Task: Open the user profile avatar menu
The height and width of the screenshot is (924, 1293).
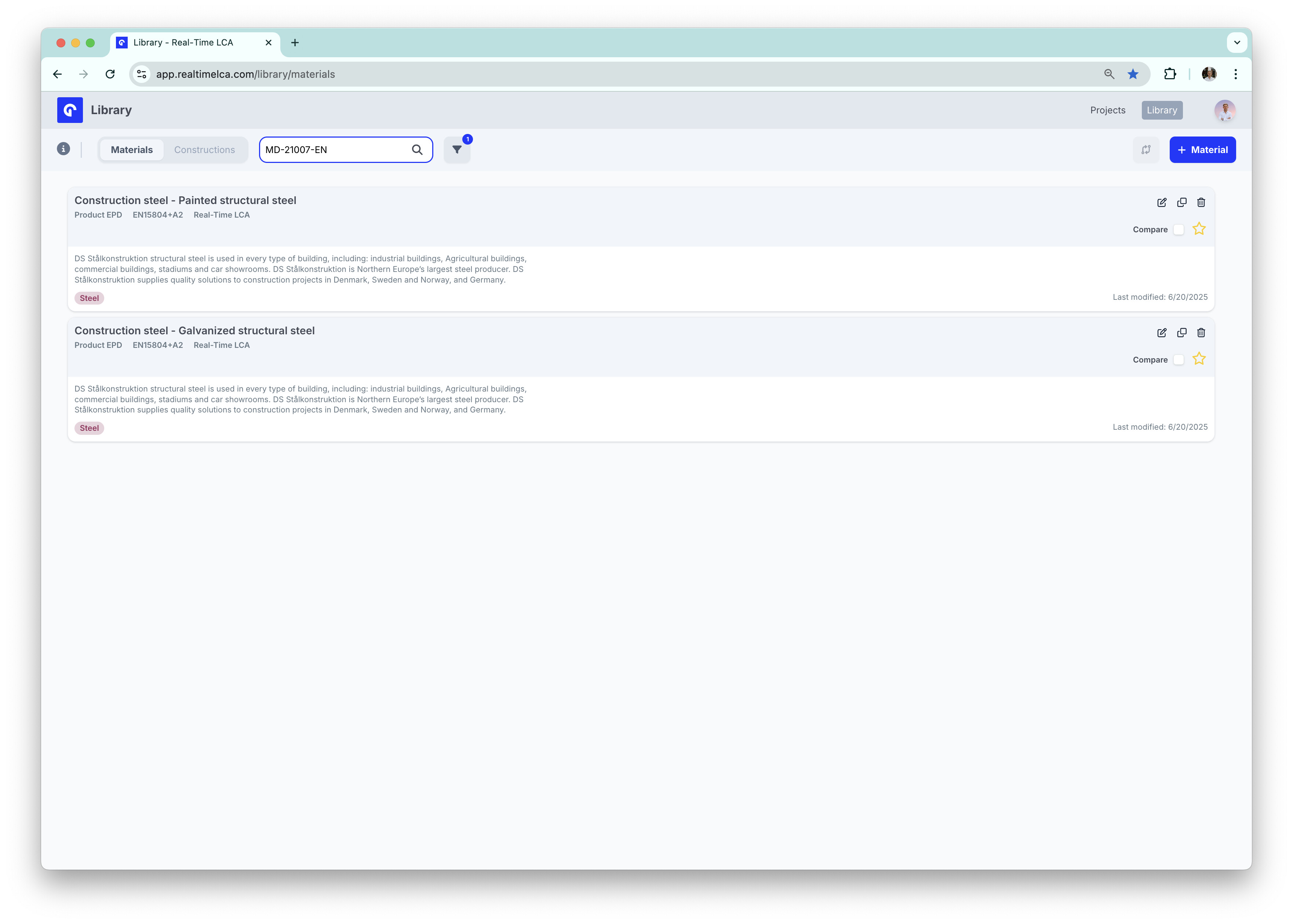Action: pyautogui.click(x=1225, y=110)
